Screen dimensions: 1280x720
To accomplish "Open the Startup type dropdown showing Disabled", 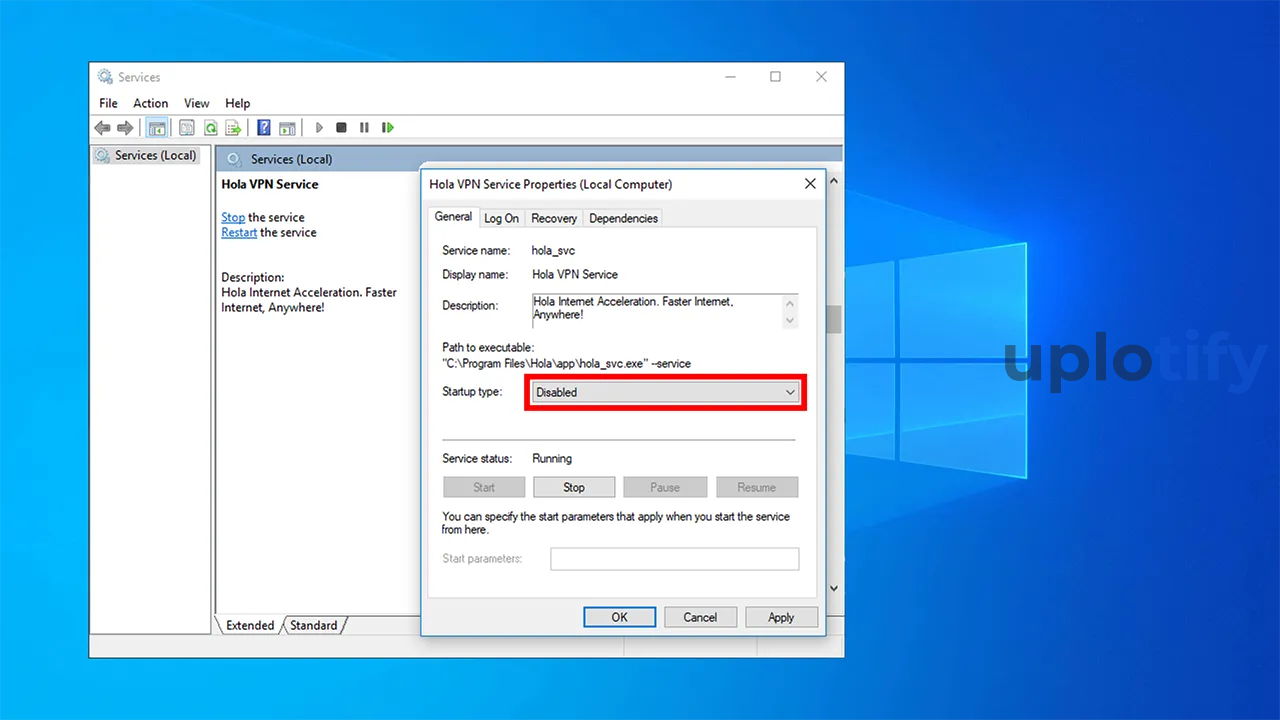I will click(x=665, y=393).
